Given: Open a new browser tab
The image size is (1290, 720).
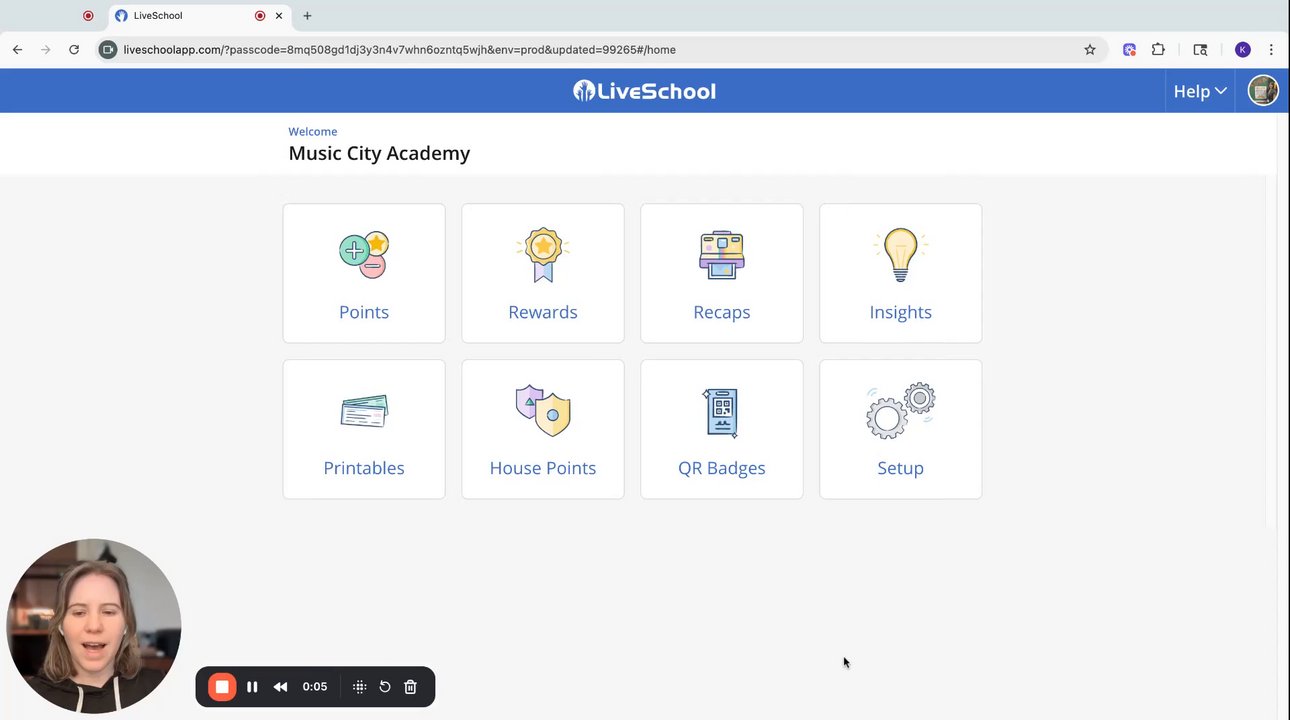Looking at the screenshot, I should coord(307,16).
